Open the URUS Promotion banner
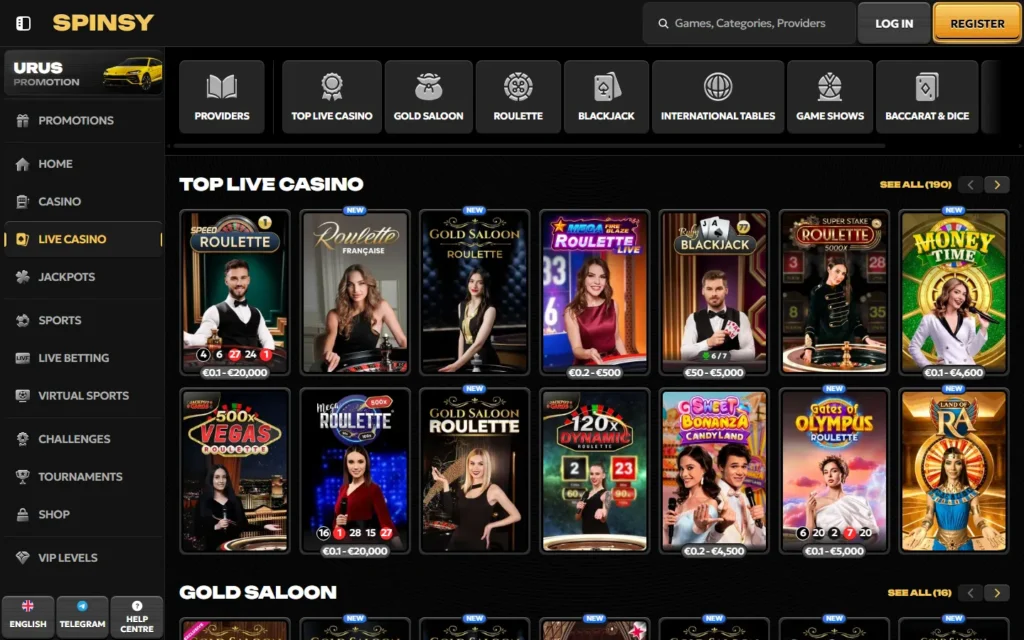Screen dimensions: 1024x640 pyautogui.click(x=83, y=73)
